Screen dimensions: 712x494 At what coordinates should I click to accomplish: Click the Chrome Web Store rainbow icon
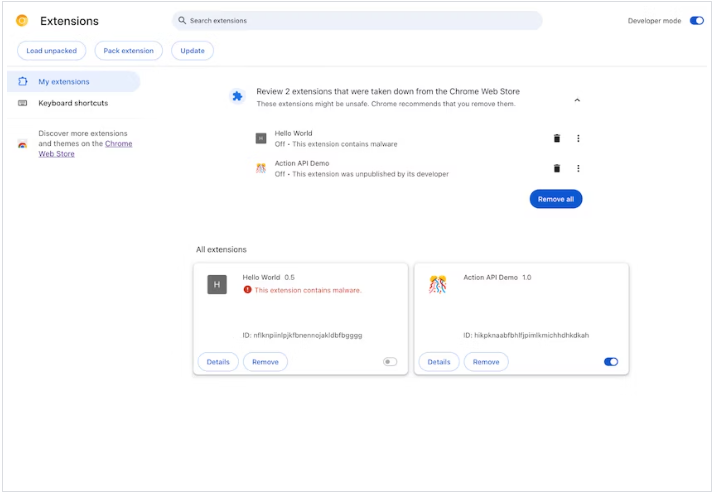22,144
